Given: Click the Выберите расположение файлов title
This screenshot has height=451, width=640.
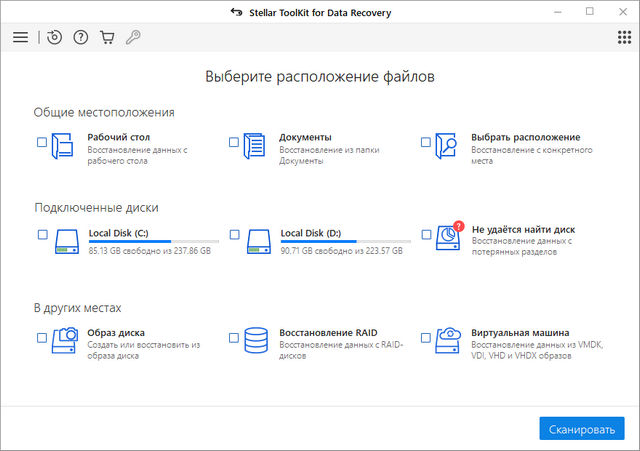Looking at the screenshot, I should 320,77.
